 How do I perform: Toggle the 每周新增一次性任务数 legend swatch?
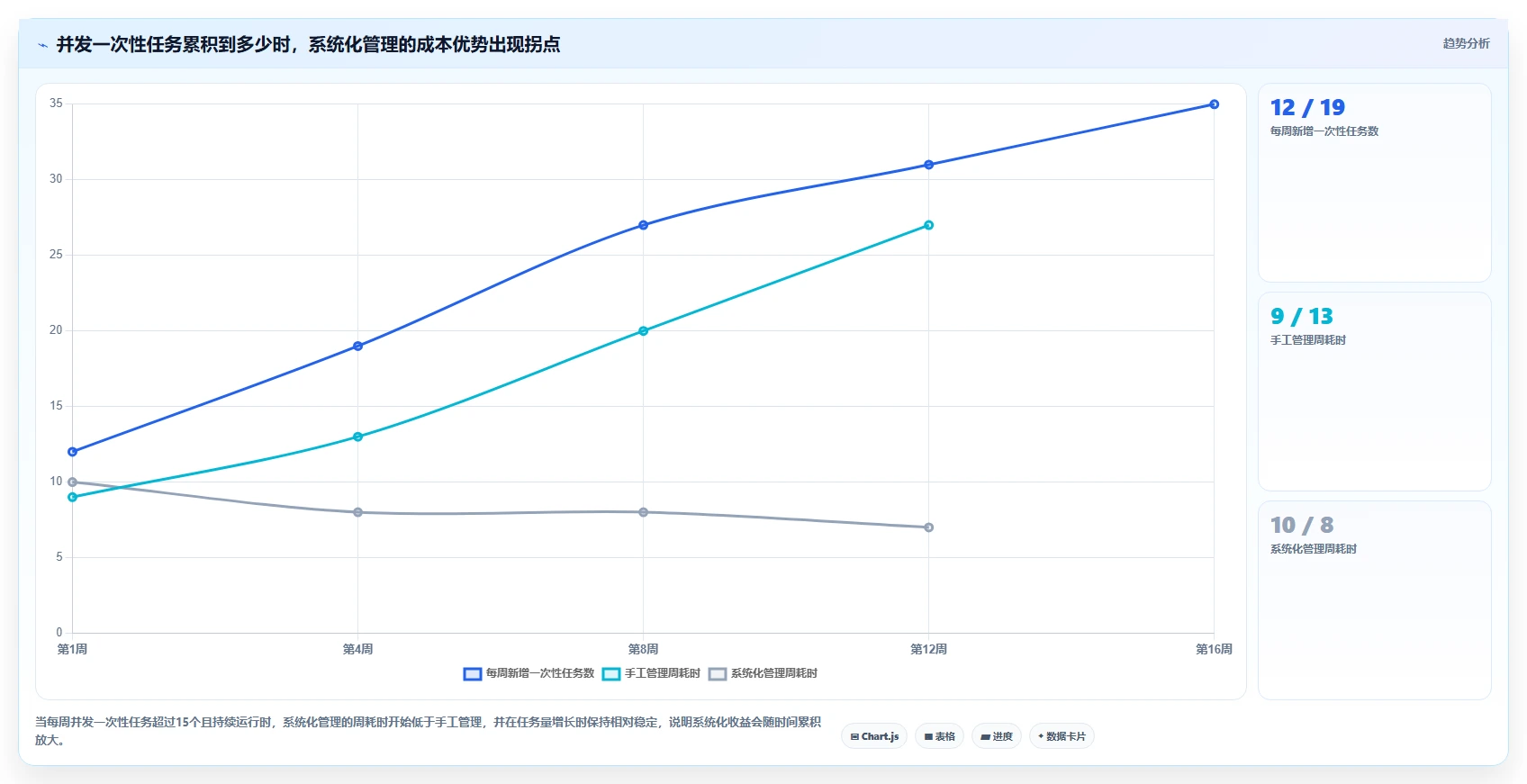point(473,674)
